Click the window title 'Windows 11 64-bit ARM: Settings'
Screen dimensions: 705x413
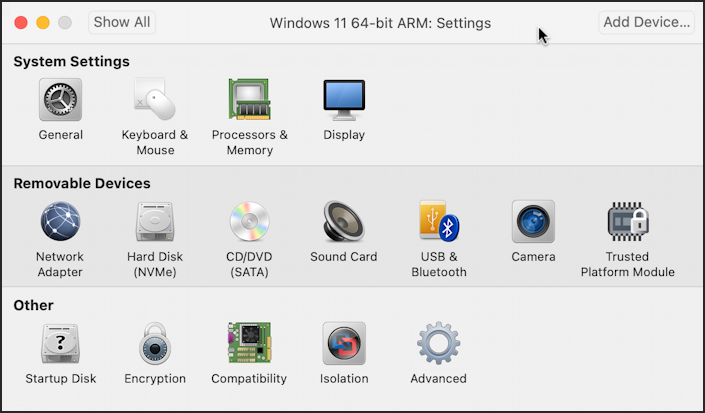(380, 23)
